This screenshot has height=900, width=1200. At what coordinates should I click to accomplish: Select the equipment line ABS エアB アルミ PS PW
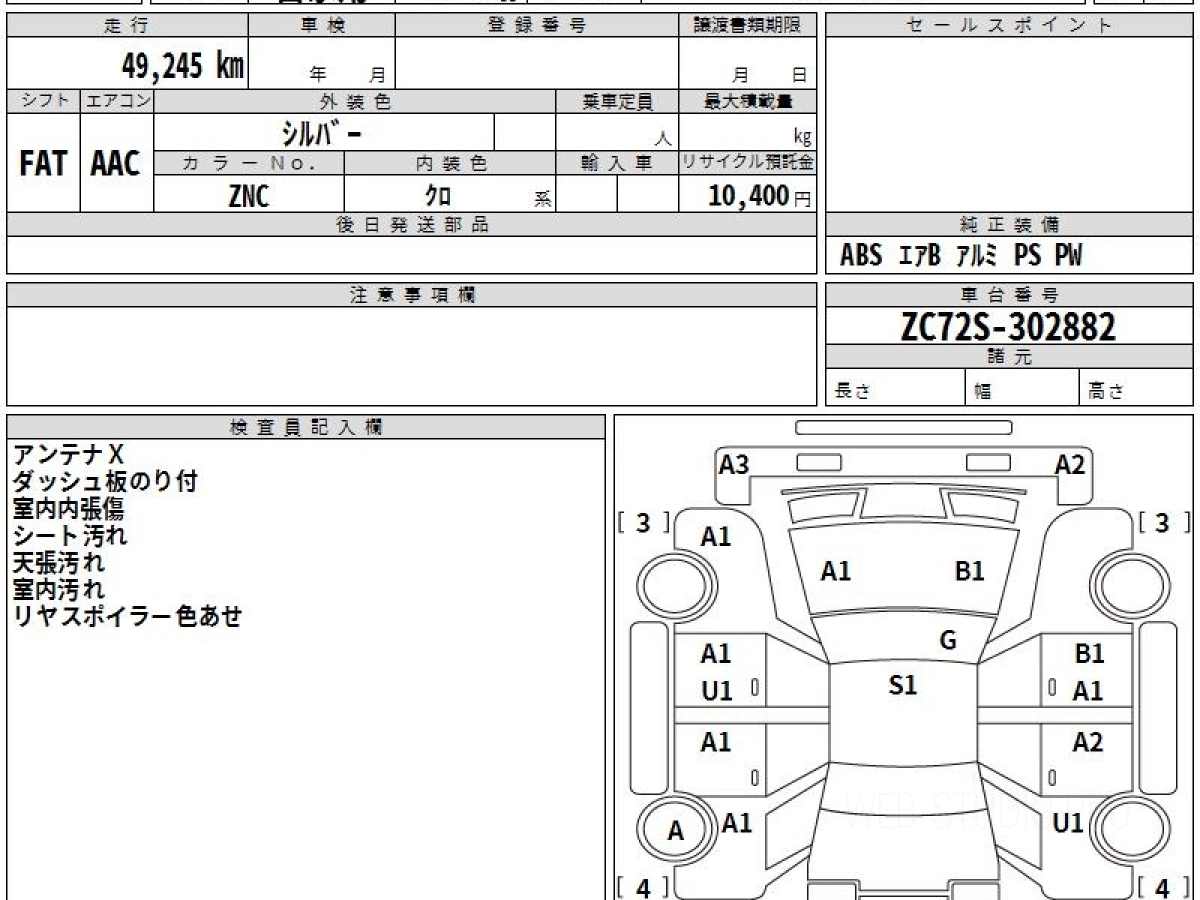click(x=961, y=256)
